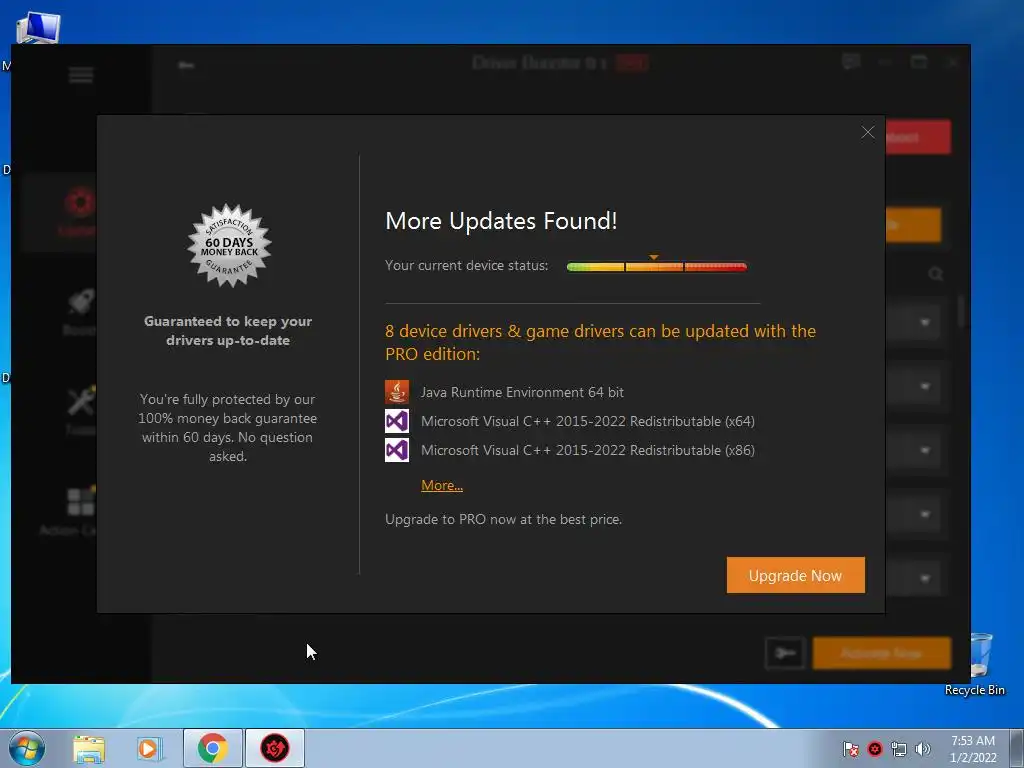The image size is (1024, 768).
Task: Open Google Chrome from the taskbar
Action: coord(213,748)
